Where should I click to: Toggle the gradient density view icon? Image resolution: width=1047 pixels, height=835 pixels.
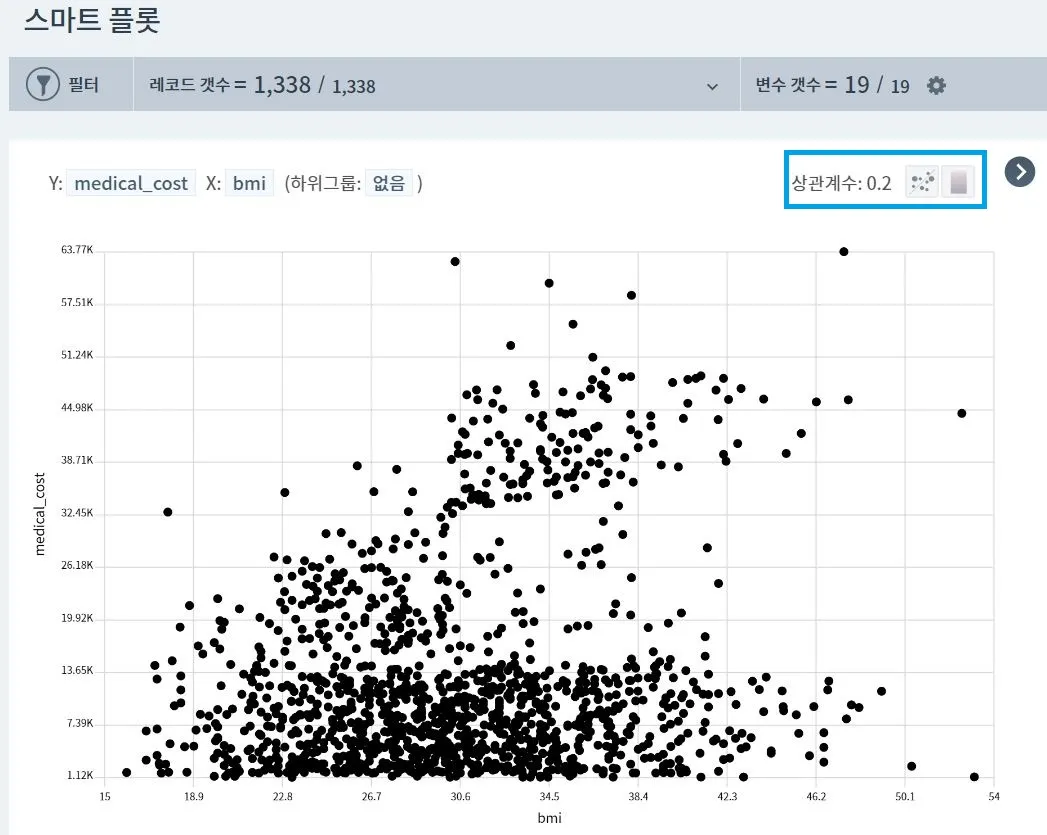point(958,182)
